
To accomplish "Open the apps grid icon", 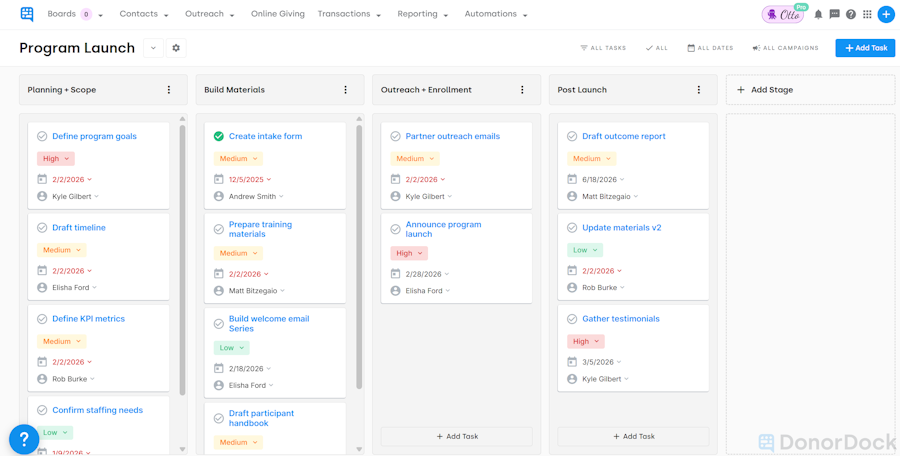I will click(867, 15).
